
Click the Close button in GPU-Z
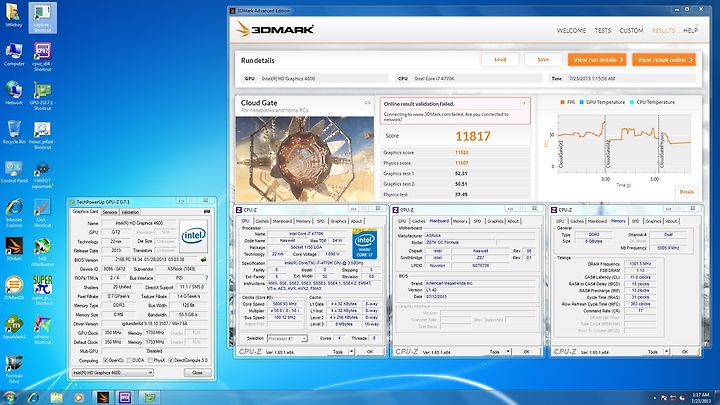pyautogui.click(x=197, y=372)
